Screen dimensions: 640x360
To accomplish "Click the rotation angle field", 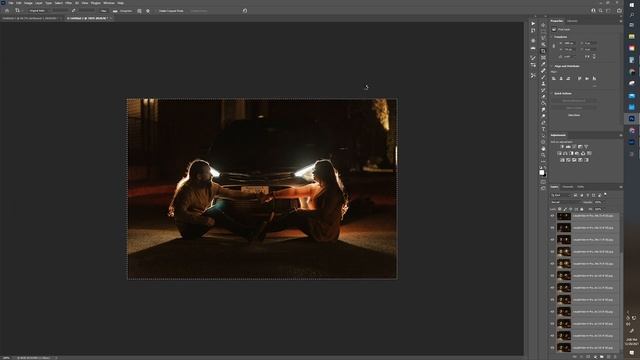I will [569, 57].
